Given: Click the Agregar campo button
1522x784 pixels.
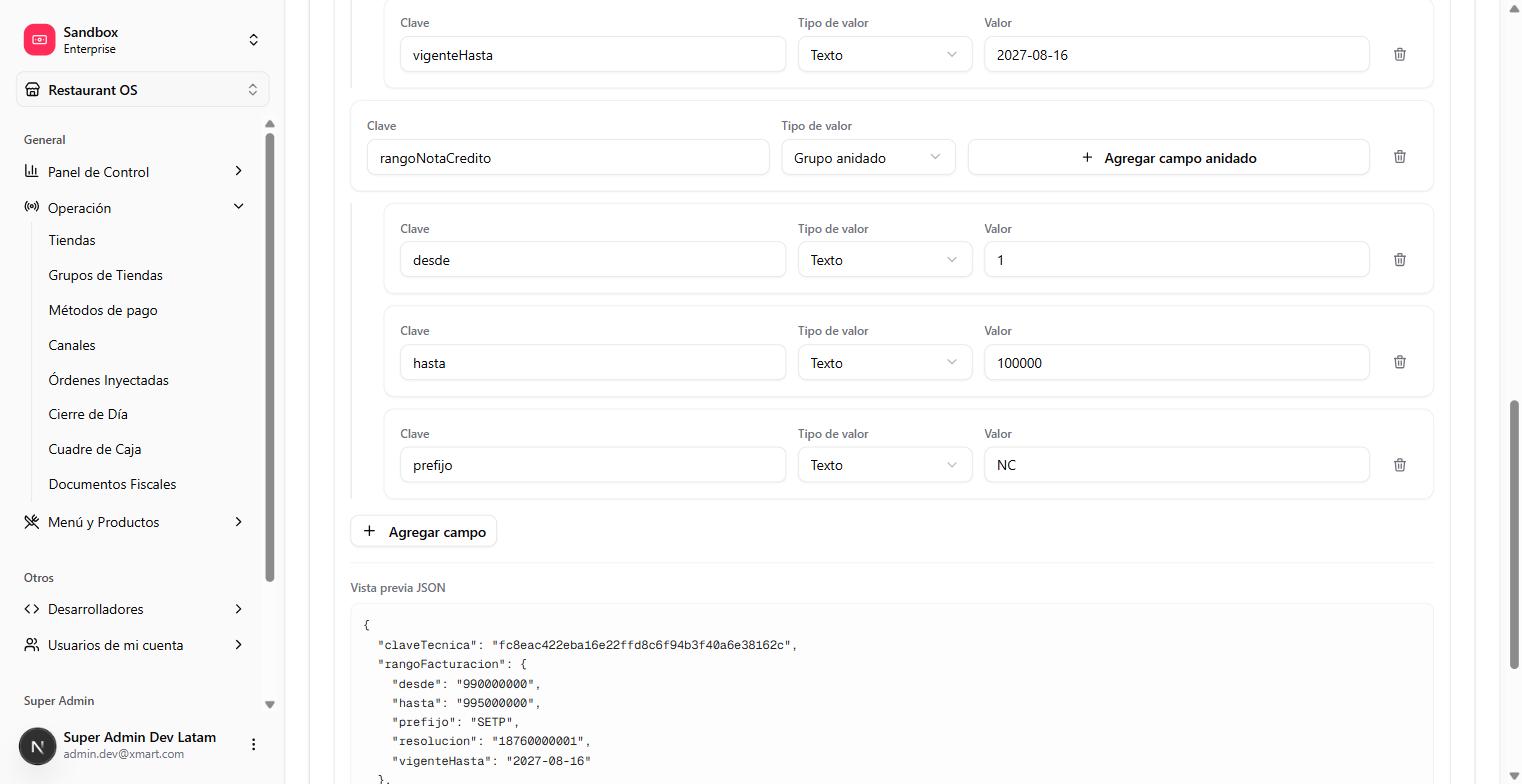Looking at the screenshot, I should point(423,532).
